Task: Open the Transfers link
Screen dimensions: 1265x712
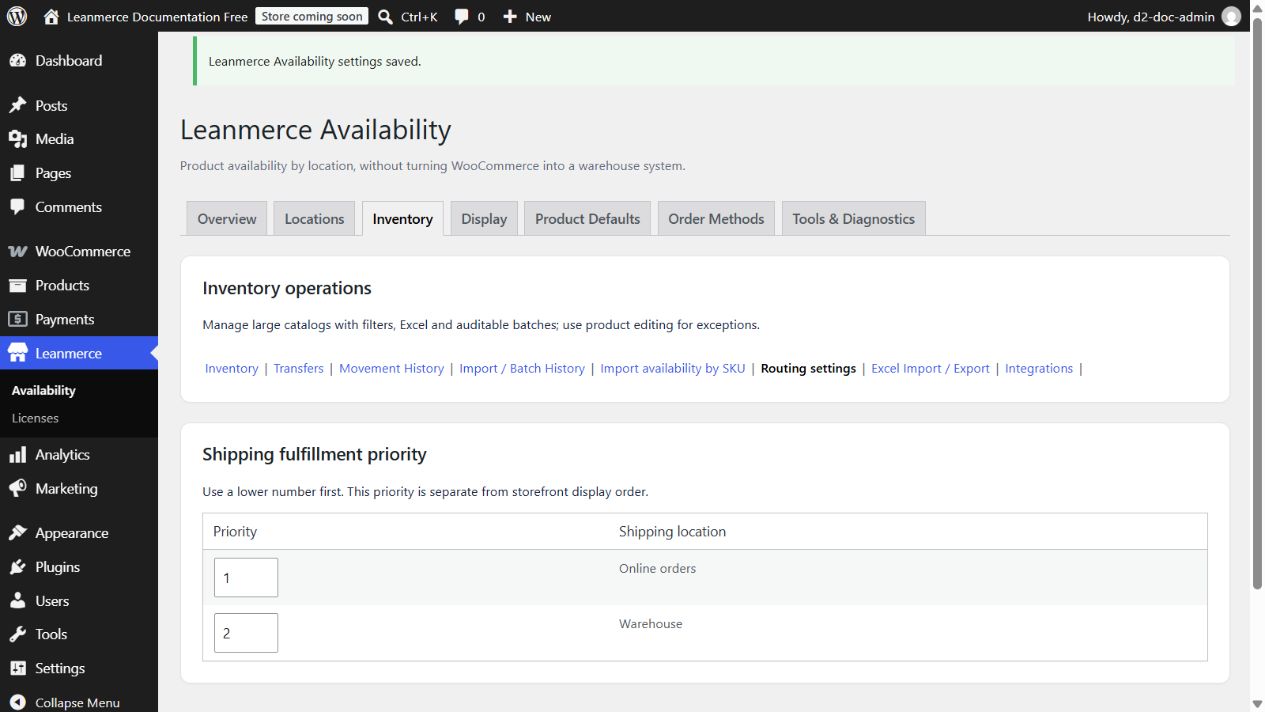Action: (x=299, y=368)
